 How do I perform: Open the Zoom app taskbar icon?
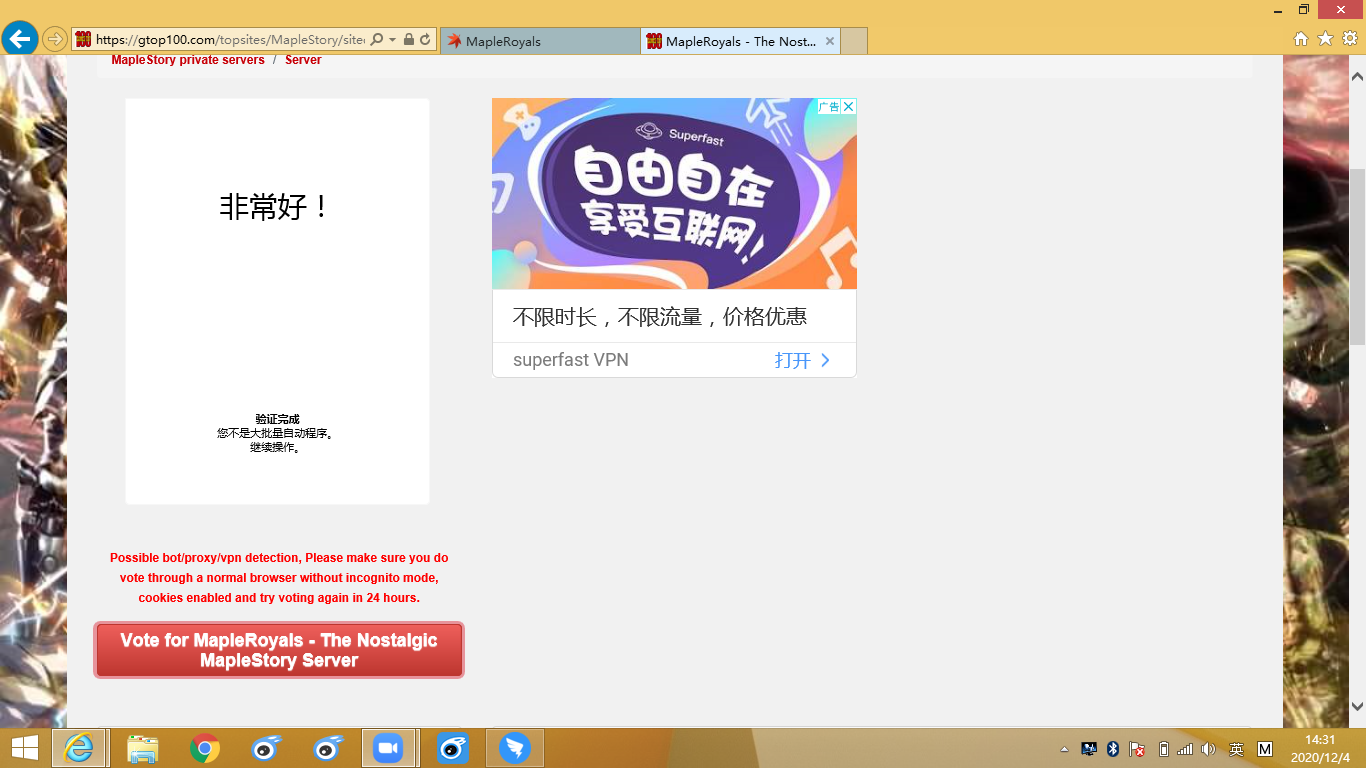387,748
